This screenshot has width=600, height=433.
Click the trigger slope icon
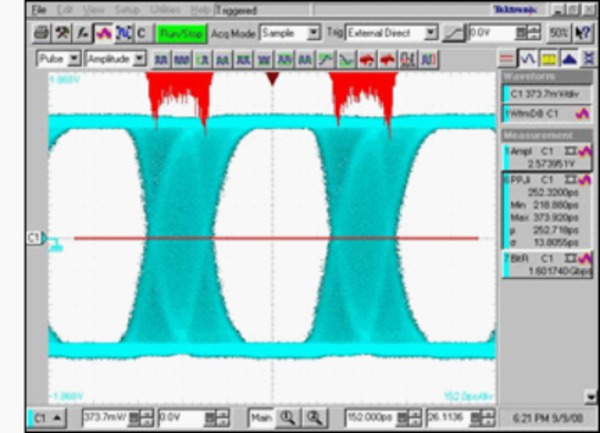tap(455, 32)
